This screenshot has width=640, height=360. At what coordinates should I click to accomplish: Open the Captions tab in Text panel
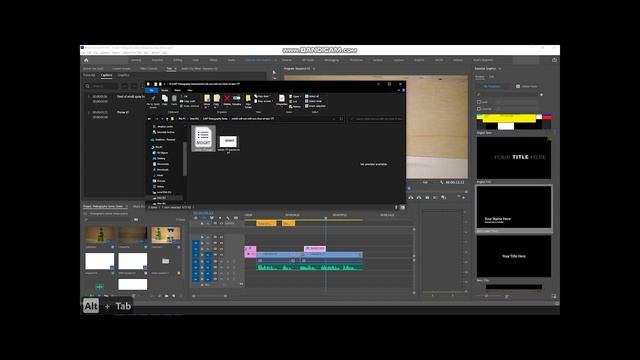107,75
